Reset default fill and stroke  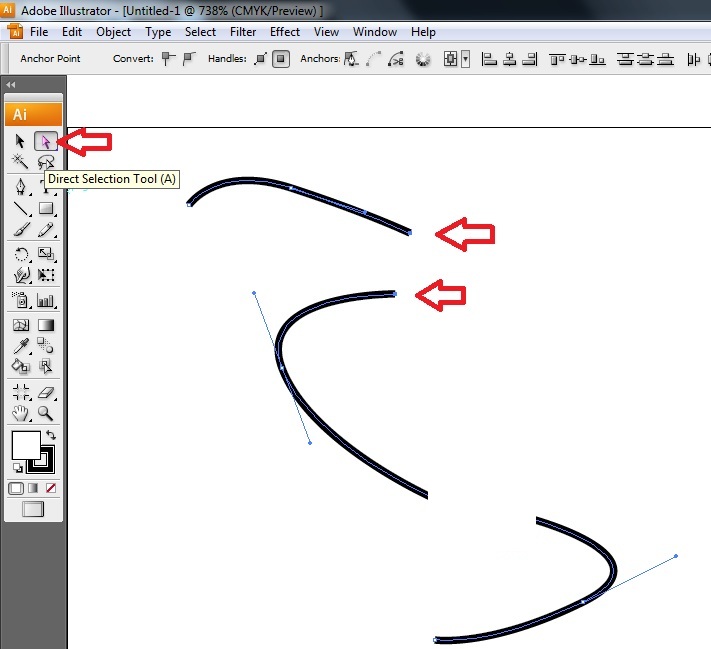(x=18, y=468)
